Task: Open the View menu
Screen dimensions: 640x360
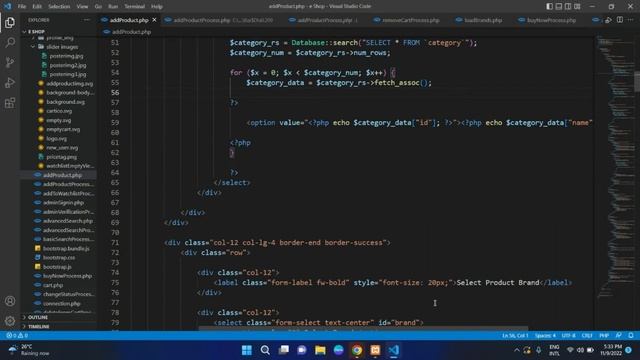Action: [x=82, y=7]
